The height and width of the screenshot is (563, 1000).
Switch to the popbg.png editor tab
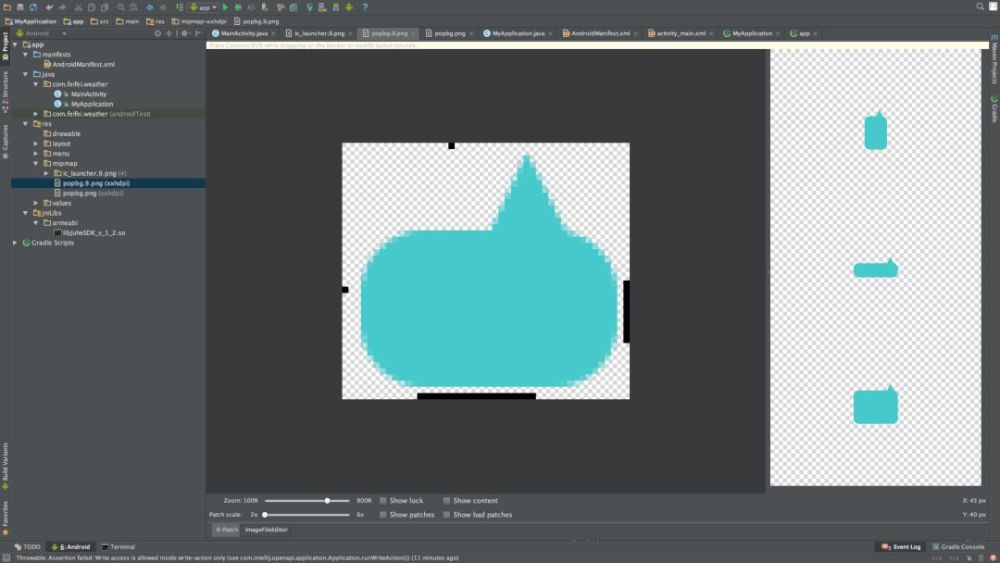449,33
